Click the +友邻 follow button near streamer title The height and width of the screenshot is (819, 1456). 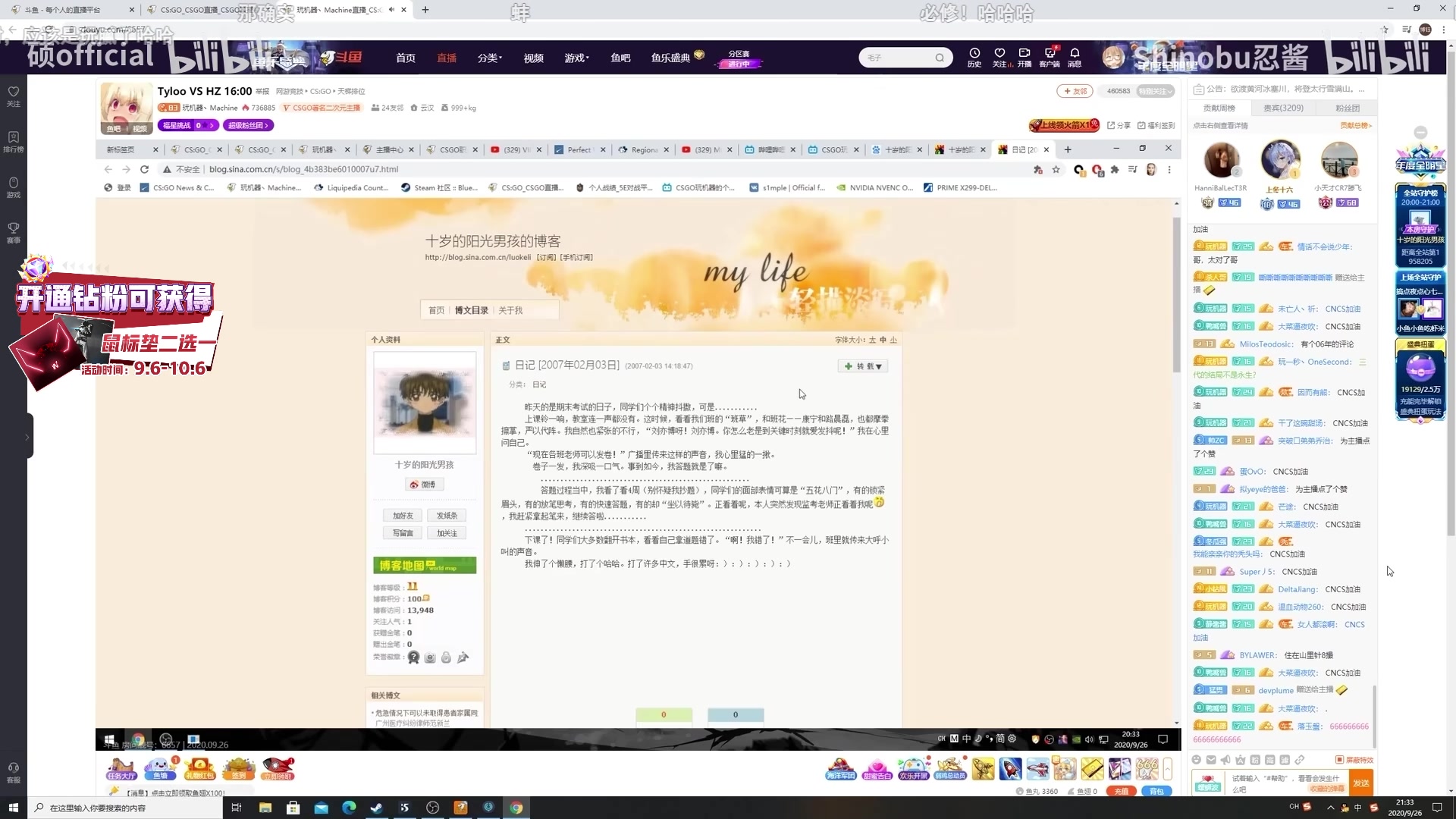(1075, 91)
